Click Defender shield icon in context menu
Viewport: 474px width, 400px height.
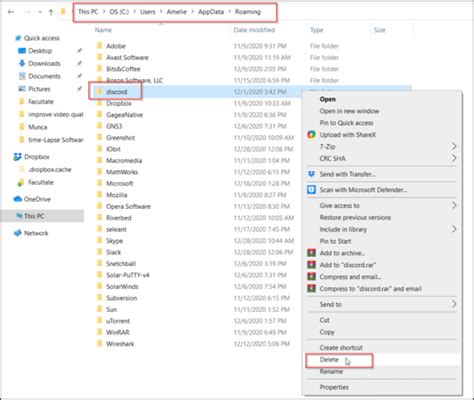point(311,190)
